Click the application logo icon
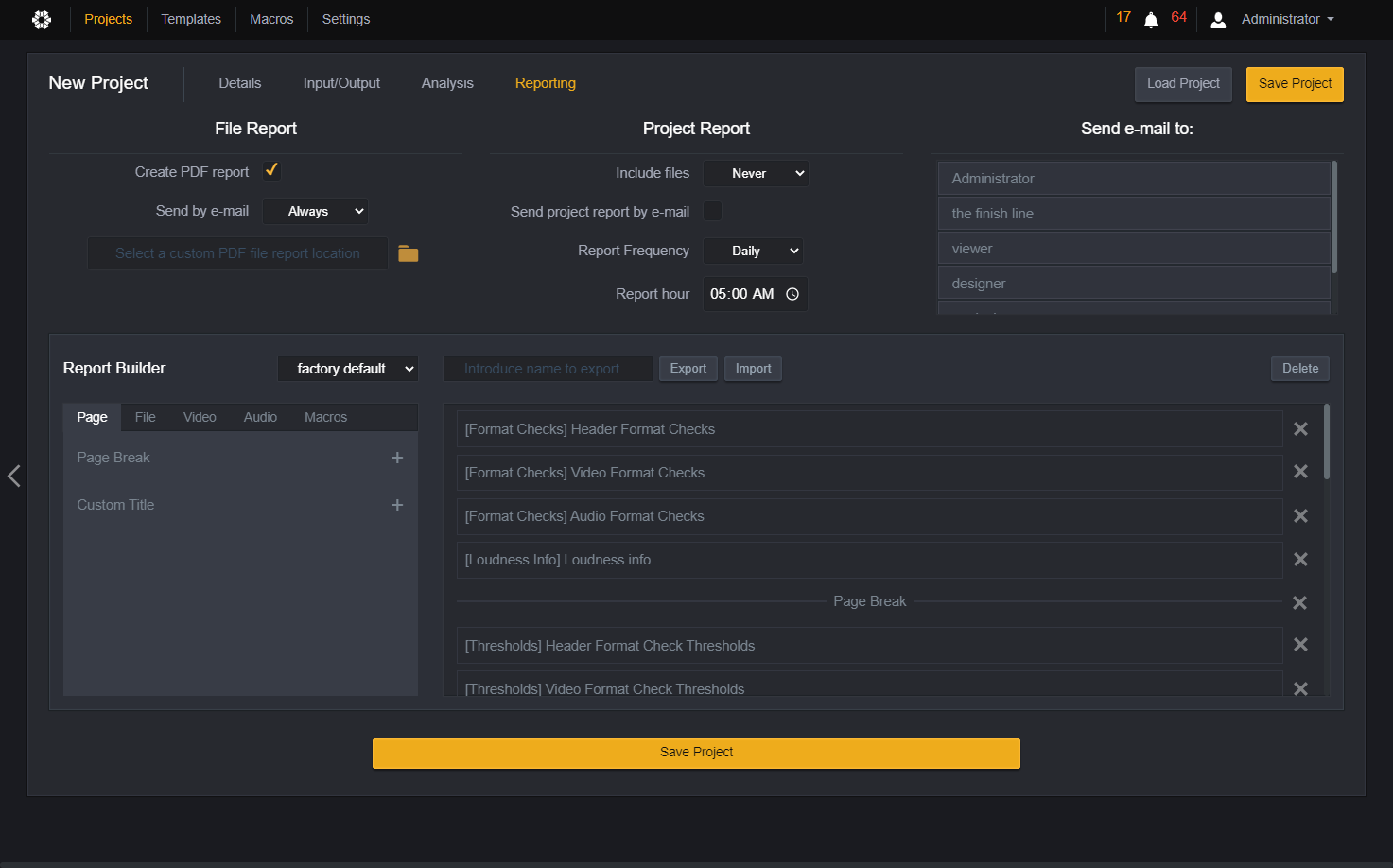The image size is (1393, 868). click(x=42, y=19)
